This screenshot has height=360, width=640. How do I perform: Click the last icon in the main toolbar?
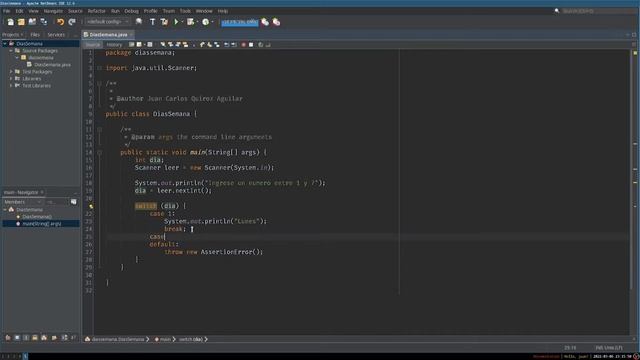[x=276, y=22]
